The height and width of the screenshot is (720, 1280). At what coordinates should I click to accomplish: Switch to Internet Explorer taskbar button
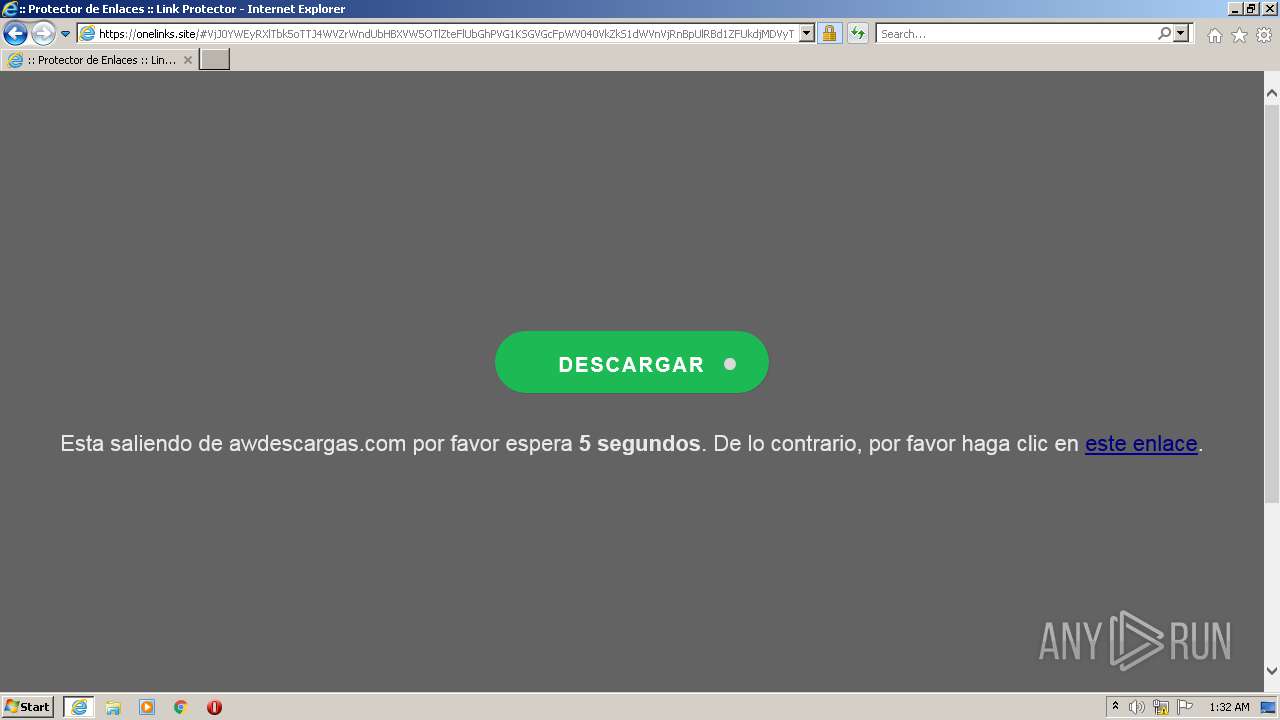(x=79, y=707)
